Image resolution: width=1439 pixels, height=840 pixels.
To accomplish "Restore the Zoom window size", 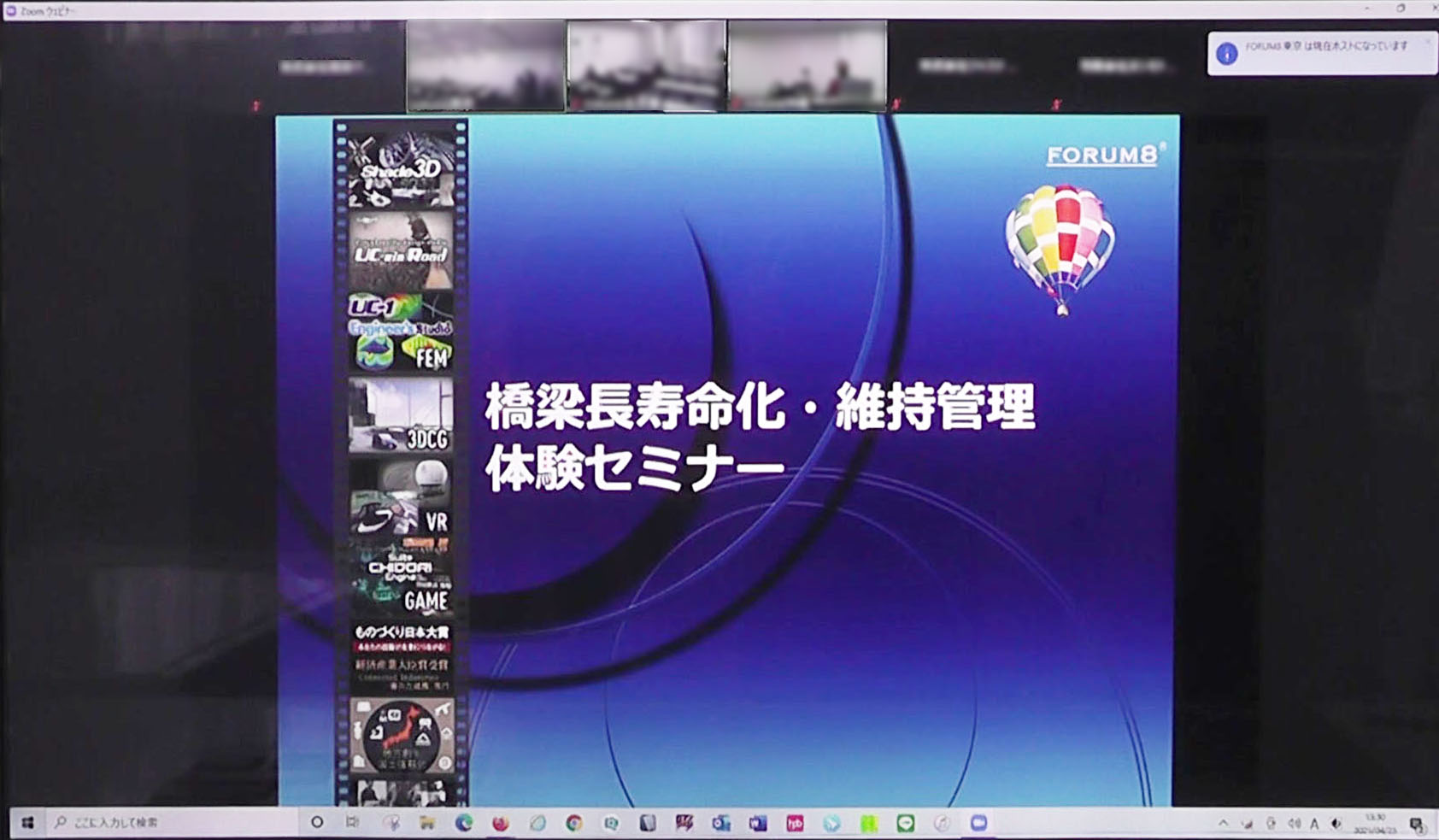I will click(x=1401, y=9).
